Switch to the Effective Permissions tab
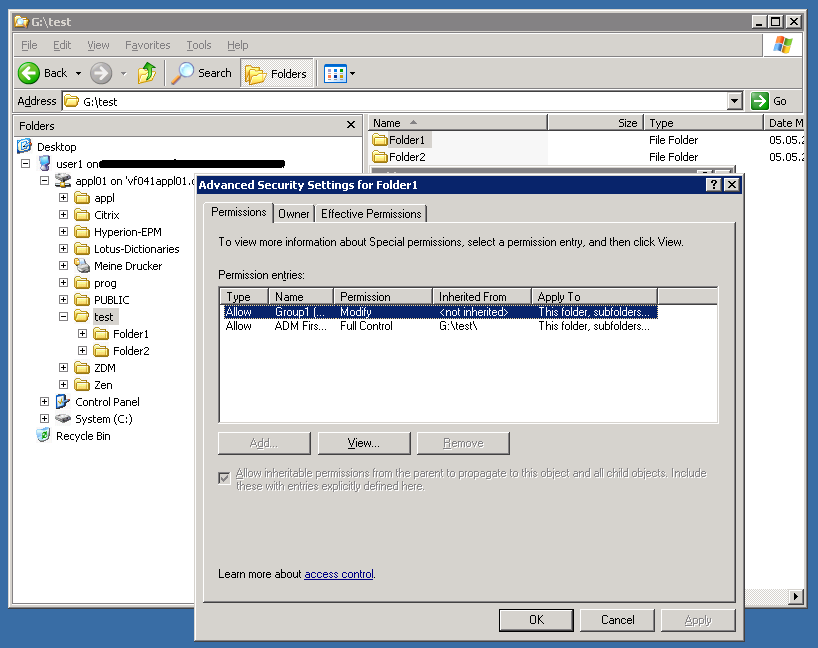The width and height of the screenshot is (818, 648). (371, 214)
